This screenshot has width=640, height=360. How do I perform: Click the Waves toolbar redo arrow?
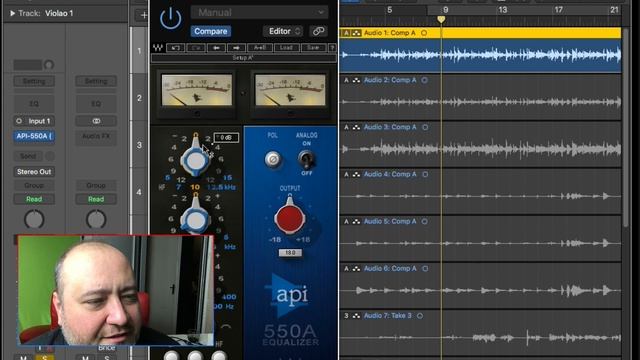click(x=196, y=48)
